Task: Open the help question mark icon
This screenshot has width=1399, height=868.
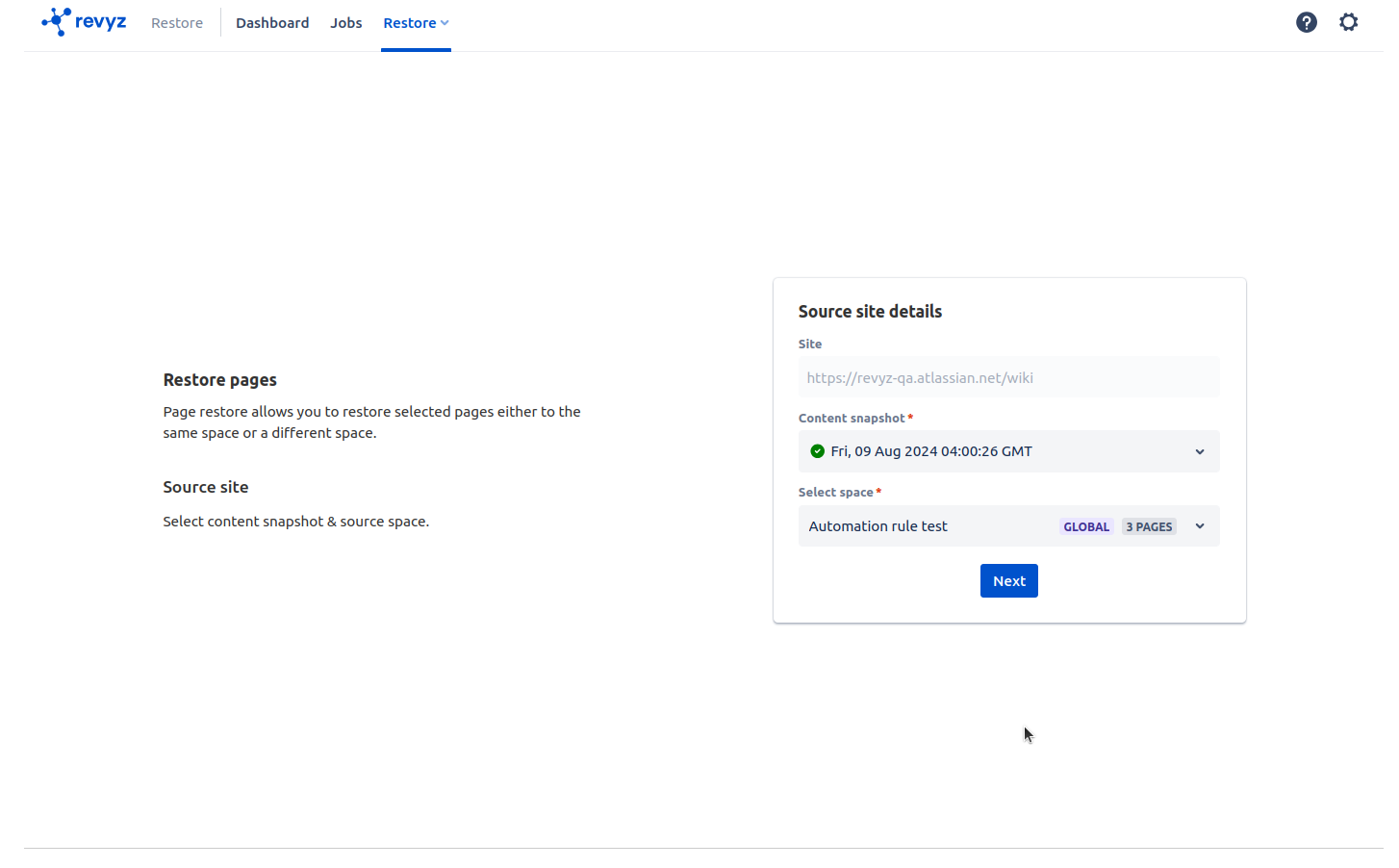Action: click(1306, 22)
